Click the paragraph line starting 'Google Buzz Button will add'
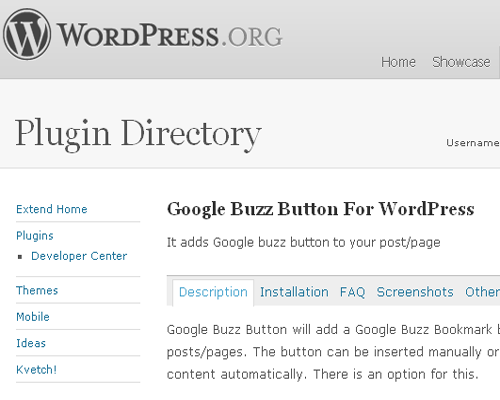Viewport: 500px width, 400px height. (x=333, y=330)
